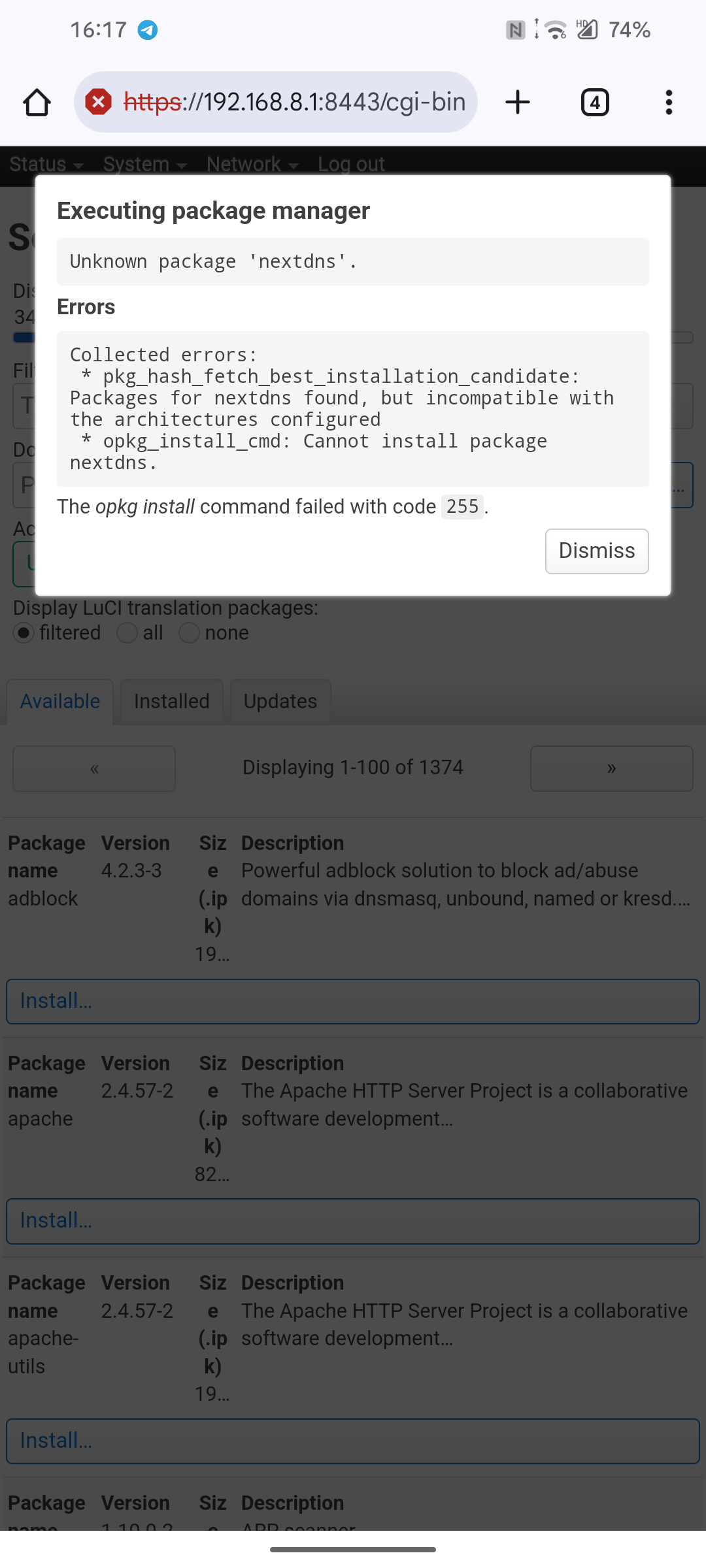Open the browser three-dot menu
Screen dimensions: 706x1568
(668, 103)
